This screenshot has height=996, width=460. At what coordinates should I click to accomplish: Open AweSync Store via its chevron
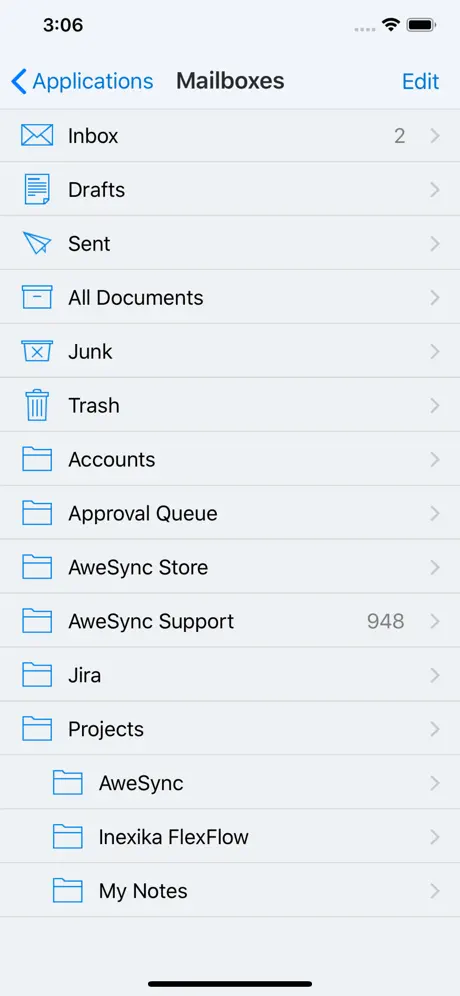(x=435, y=567)
